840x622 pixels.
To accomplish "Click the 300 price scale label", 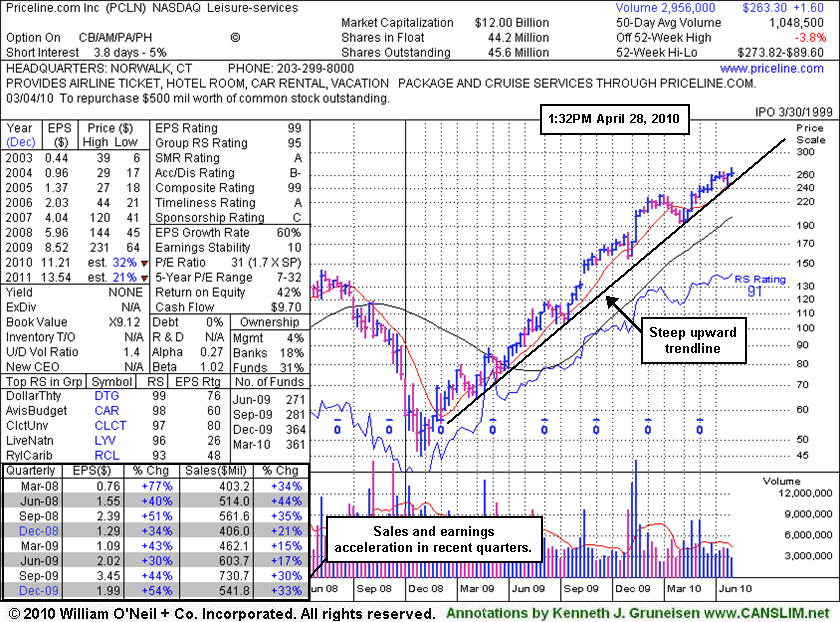I will [x=805, y=152].
